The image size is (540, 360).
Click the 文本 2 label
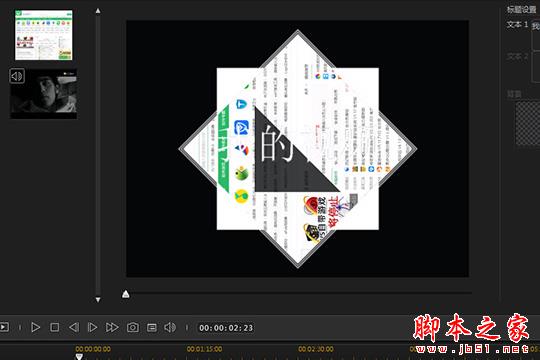tap(517, 56)
